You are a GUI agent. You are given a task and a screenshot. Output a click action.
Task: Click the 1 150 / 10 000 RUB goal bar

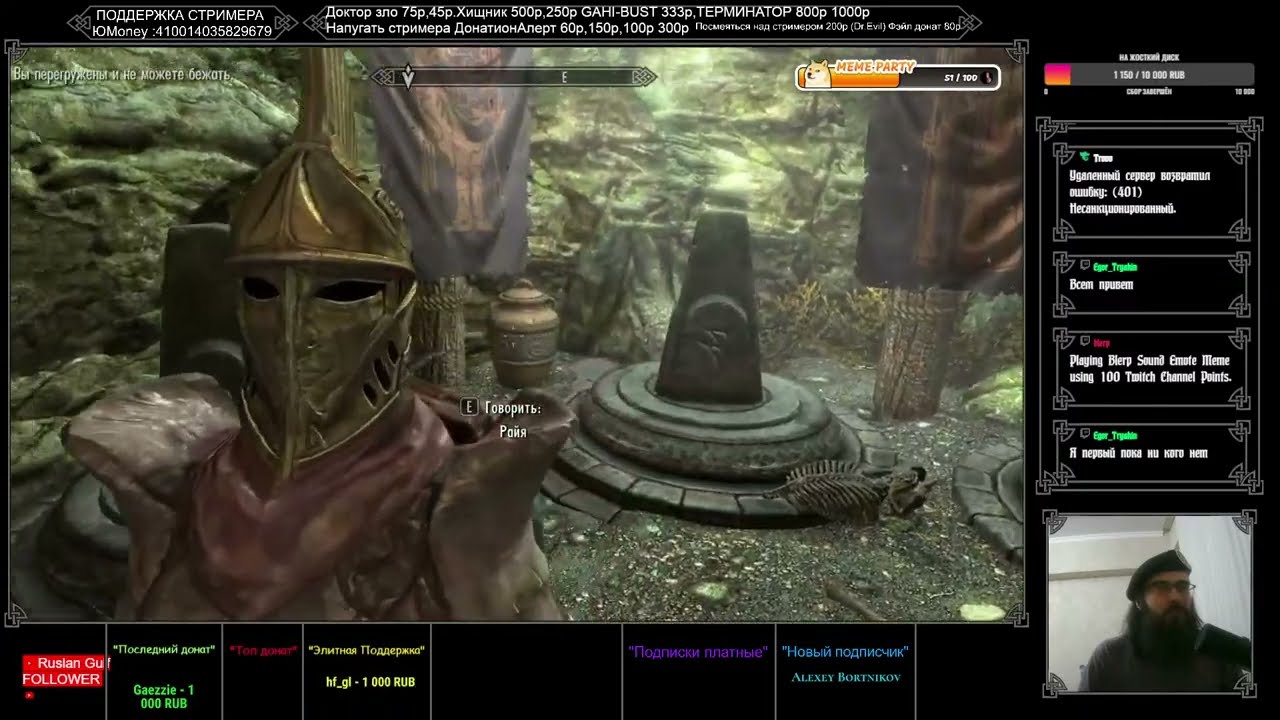pyautogui.click(x=1149, y=75)
